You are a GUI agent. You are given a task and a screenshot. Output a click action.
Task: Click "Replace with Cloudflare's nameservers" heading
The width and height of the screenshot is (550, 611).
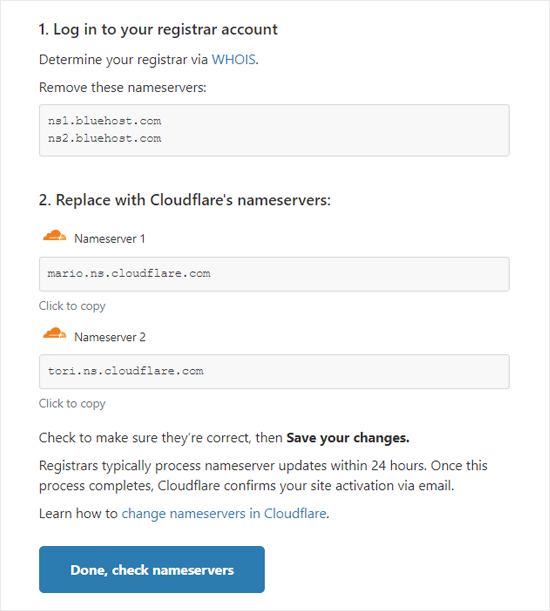(x=185, y=200)
